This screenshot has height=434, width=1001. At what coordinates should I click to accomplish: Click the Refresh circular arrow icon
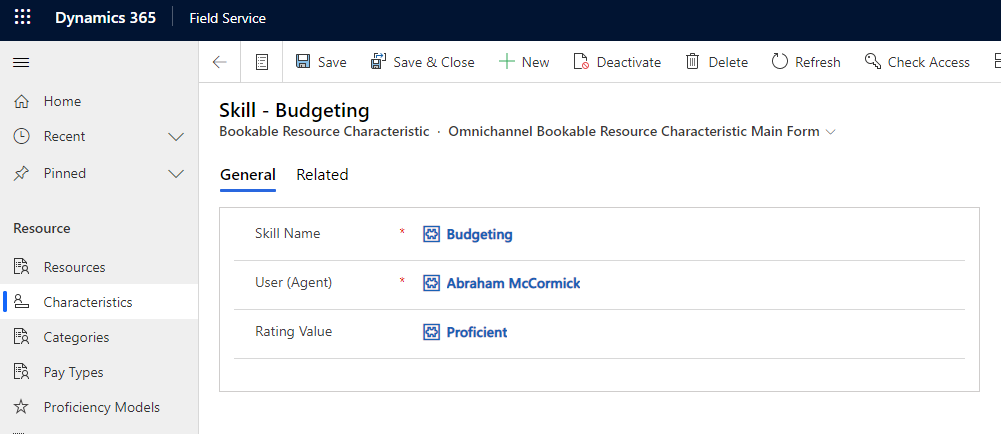[779, 62]
